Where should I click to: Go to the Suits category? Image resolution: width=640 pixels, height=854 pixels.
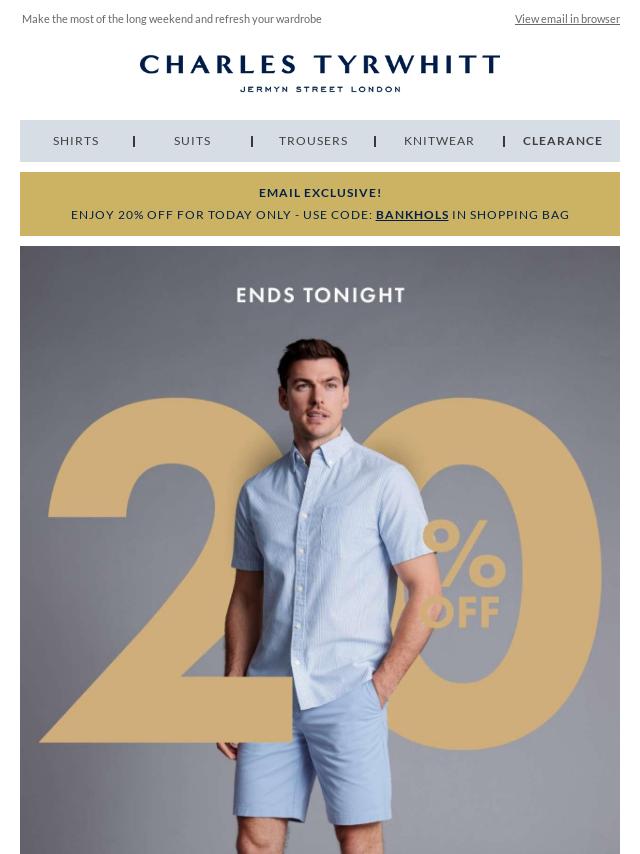(192, 141)
